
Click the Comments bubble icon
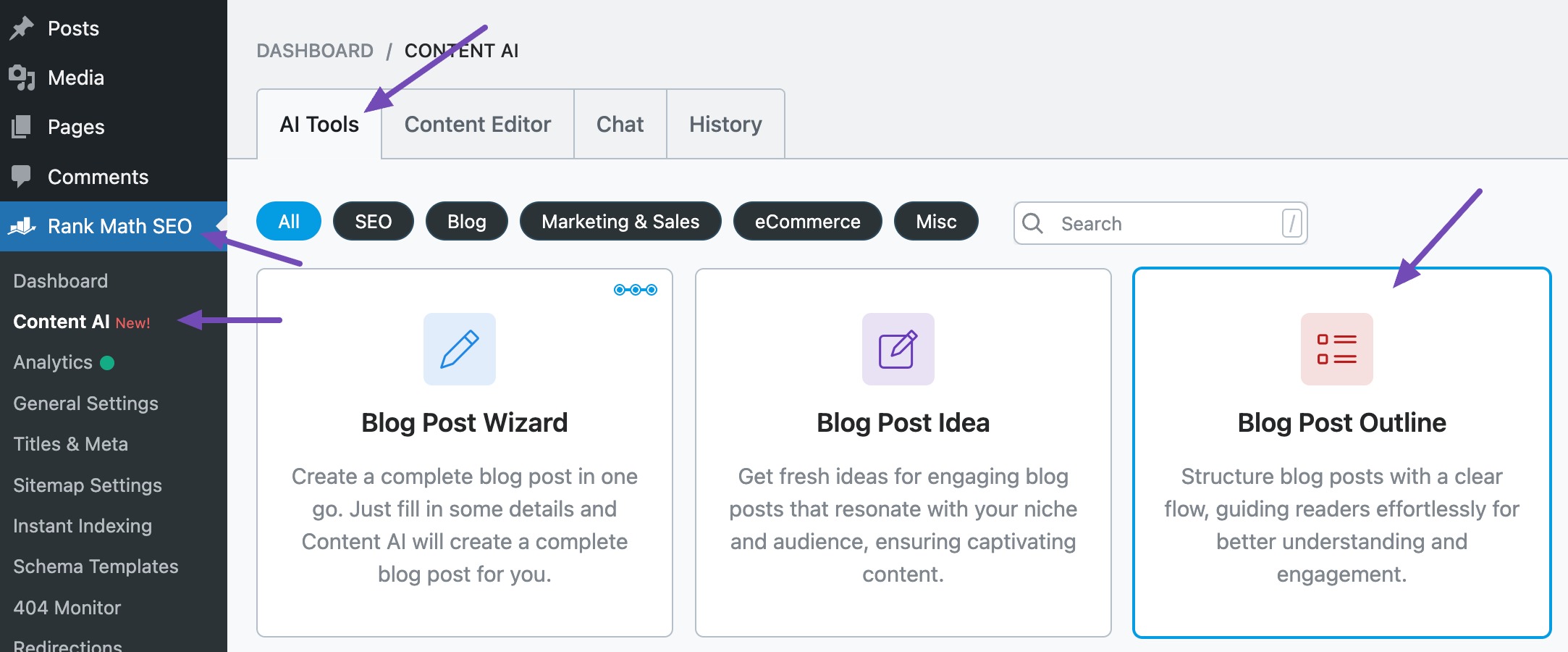(22, 176)
